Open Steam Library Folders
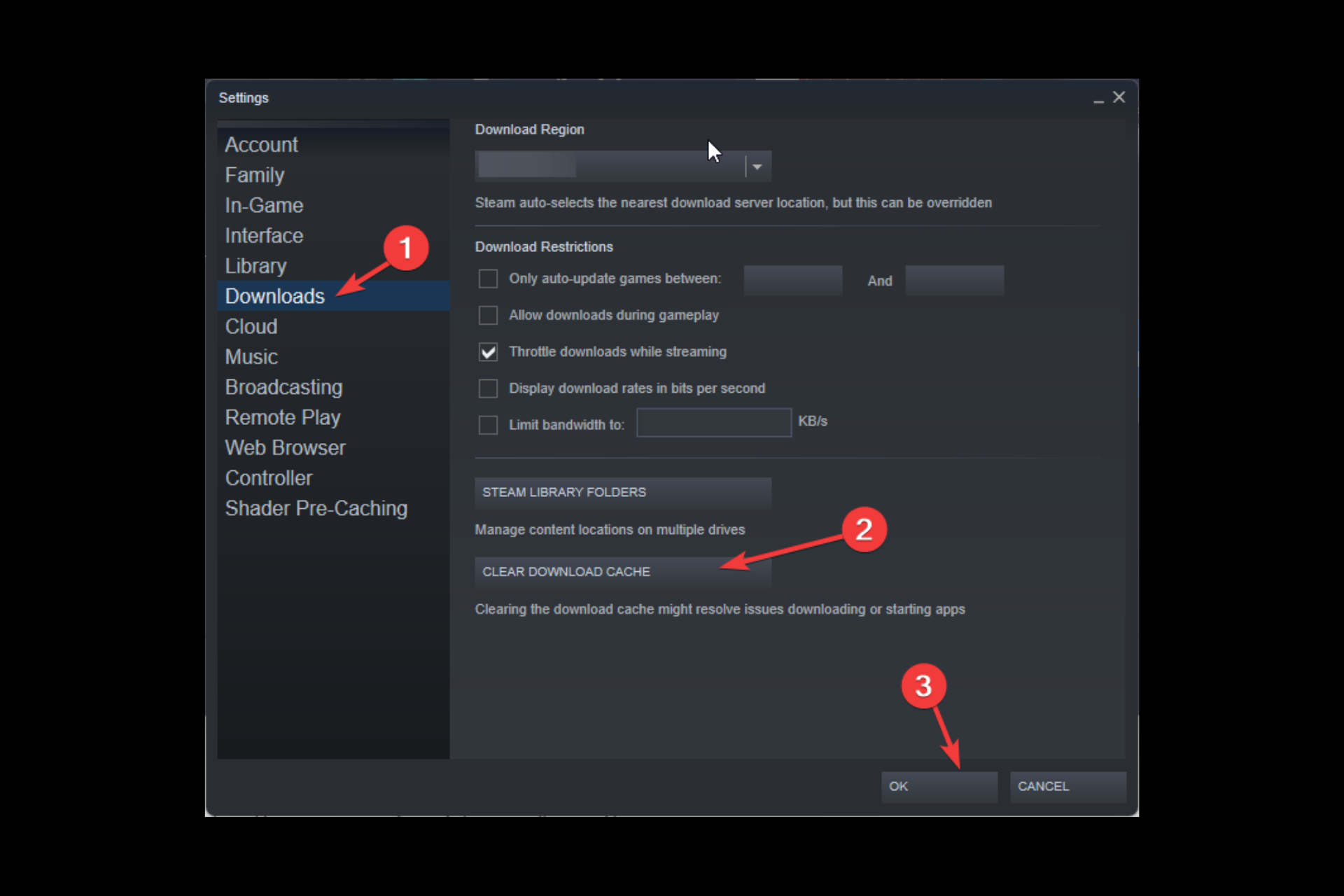This screenshot has height=896, width=1344. (x=623, y=492)
